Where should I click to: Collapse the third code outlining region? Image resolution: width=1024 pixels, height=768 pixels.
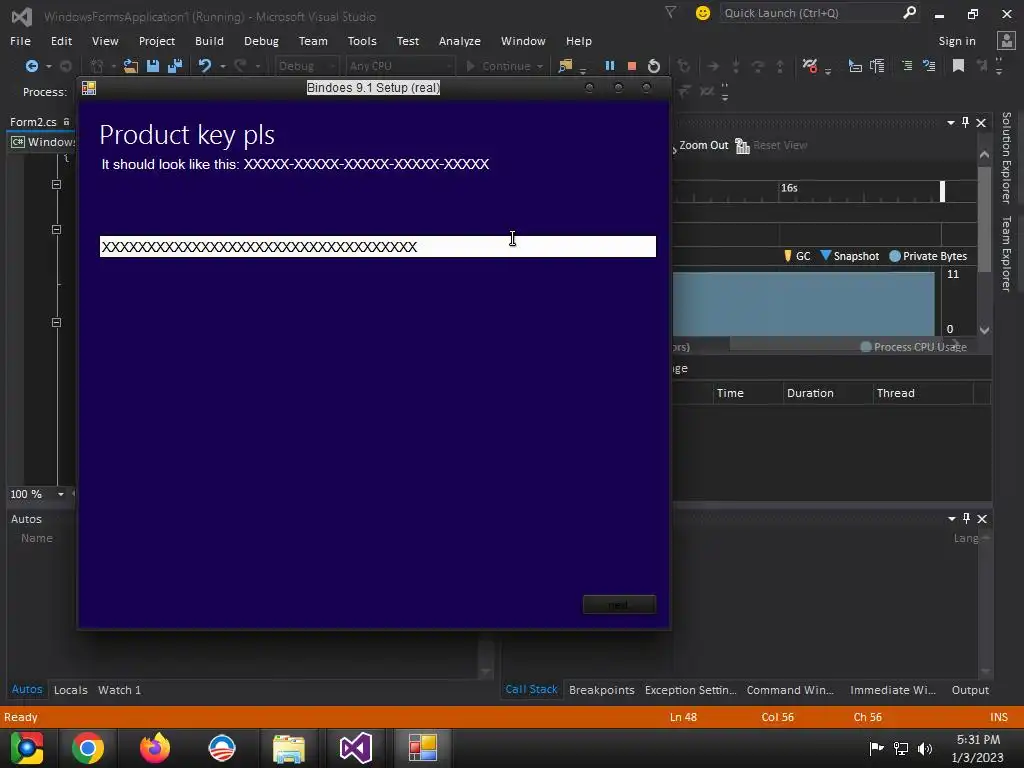57,323
